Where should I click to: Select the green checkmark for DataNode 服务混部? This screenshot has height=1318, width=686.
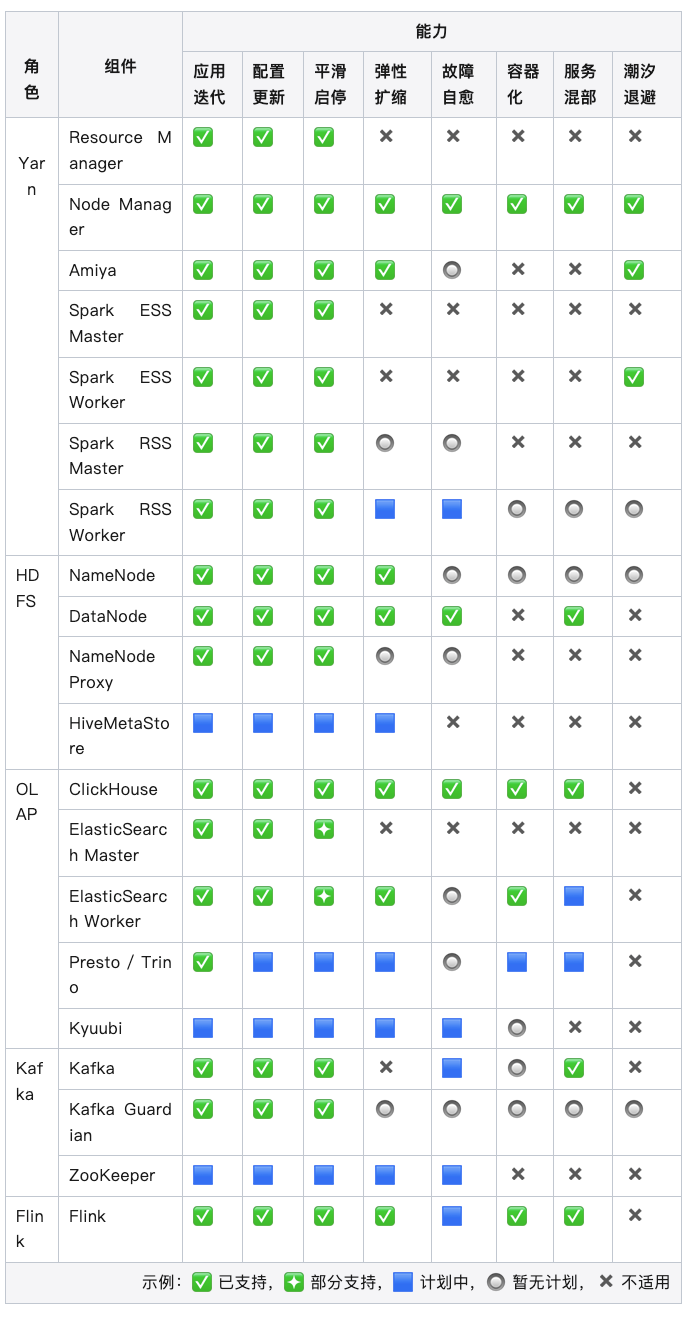tap(574, 616)
